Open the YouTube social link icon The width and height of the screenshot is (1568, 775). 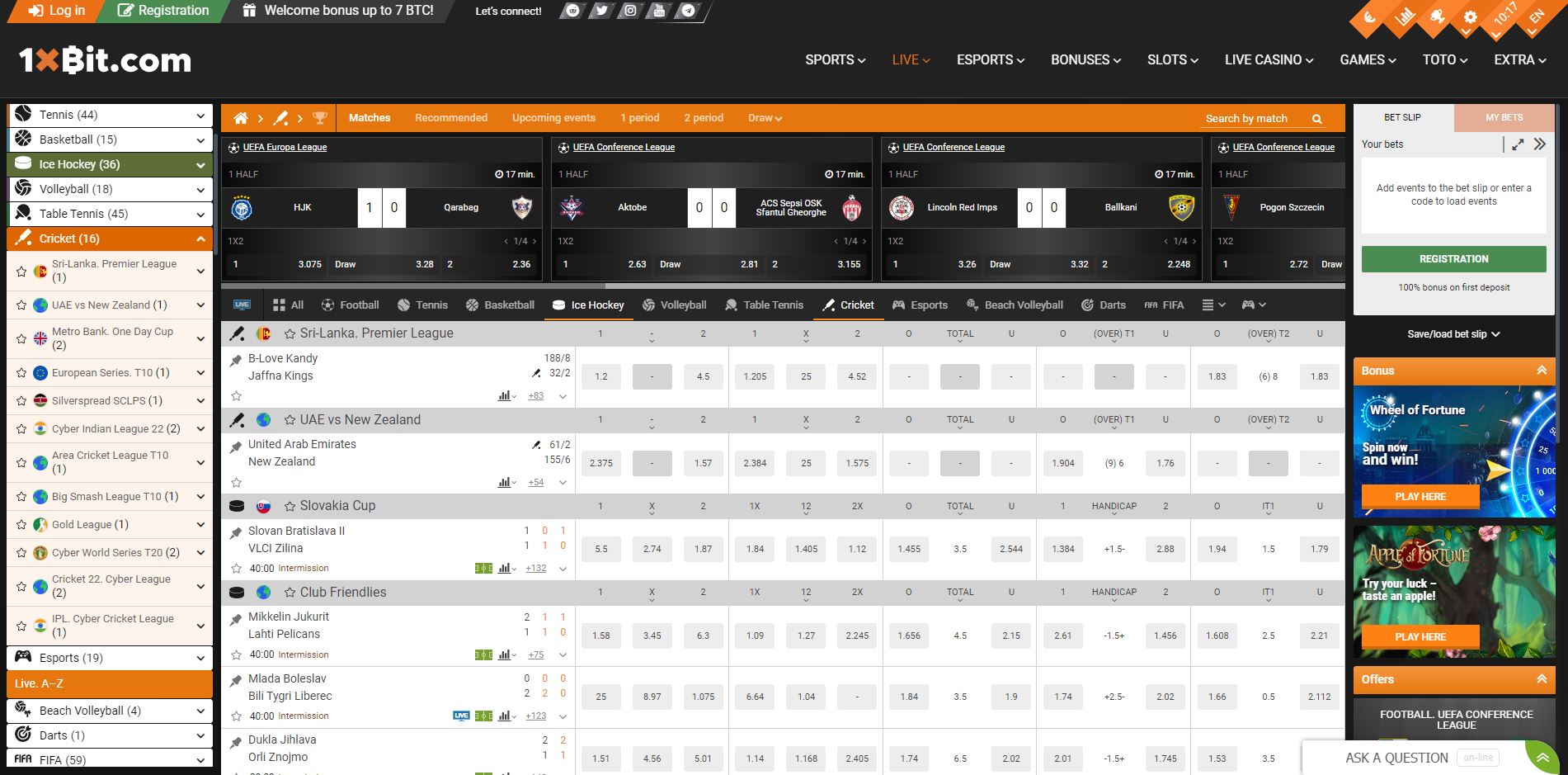click(658, 11)
